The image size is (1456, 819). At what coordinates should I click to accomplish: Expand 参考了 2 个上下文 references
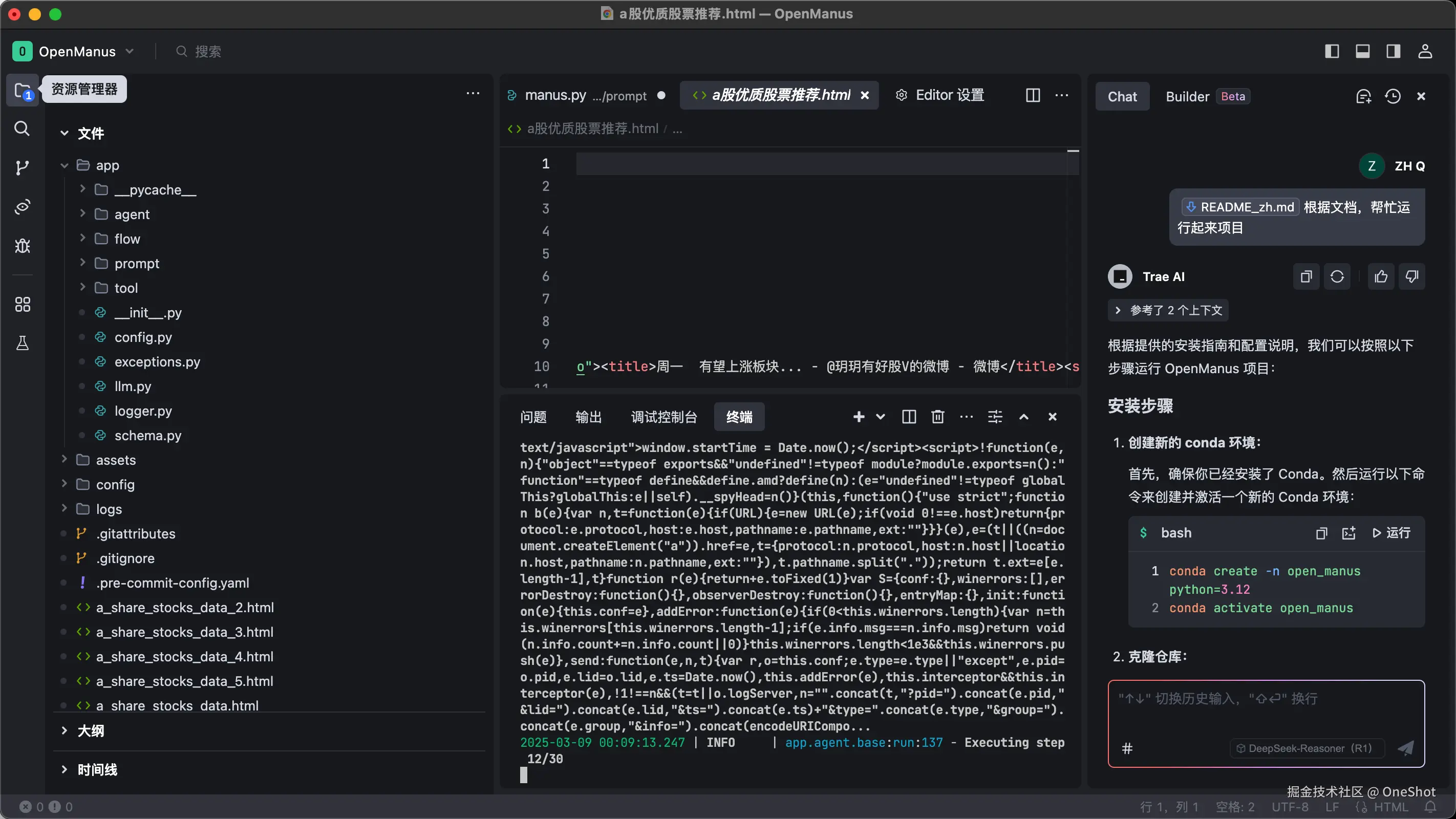point(1168,310)
